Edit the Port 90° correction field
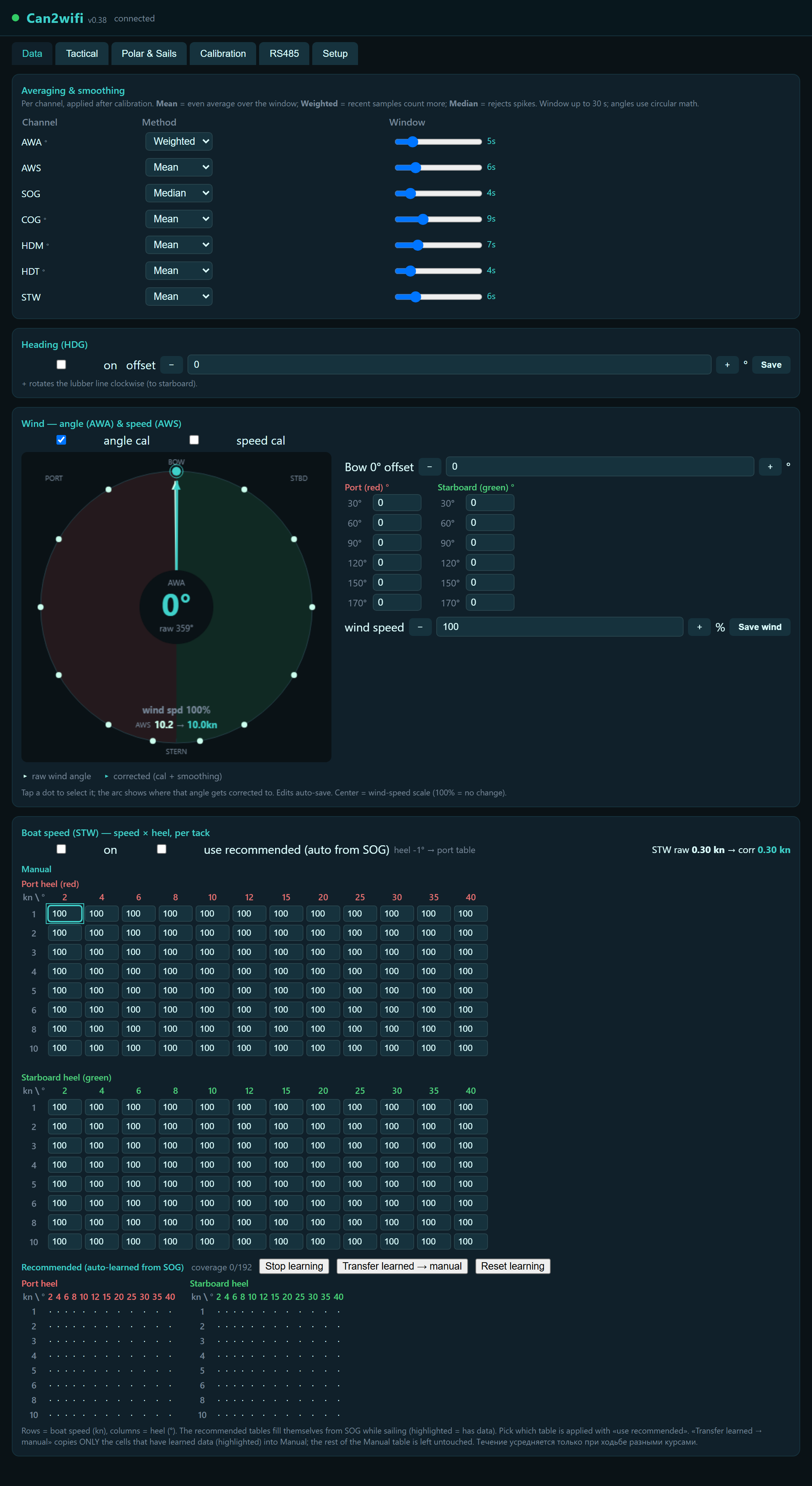This screenshot has height=1486, width=812. point(397,543)
